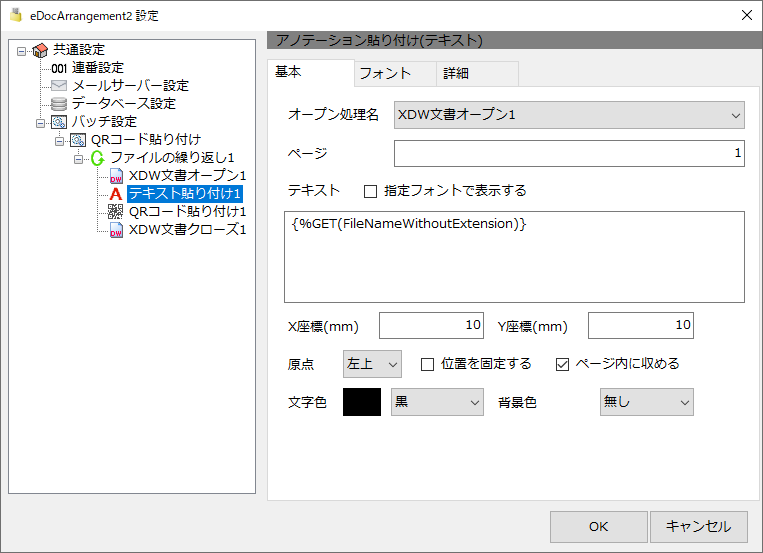Click the black 文字色 color swatch
This screenshot has height=553, width=763.
tap(362, 402)
